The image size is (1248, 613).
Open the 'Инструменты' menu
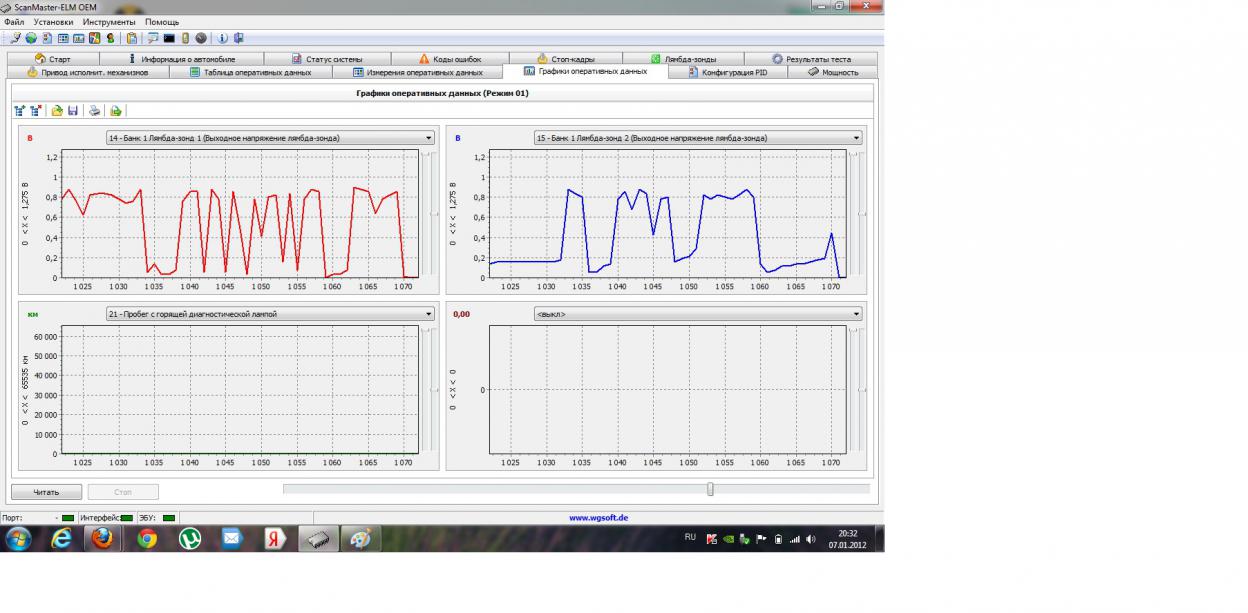click(109, 22)
